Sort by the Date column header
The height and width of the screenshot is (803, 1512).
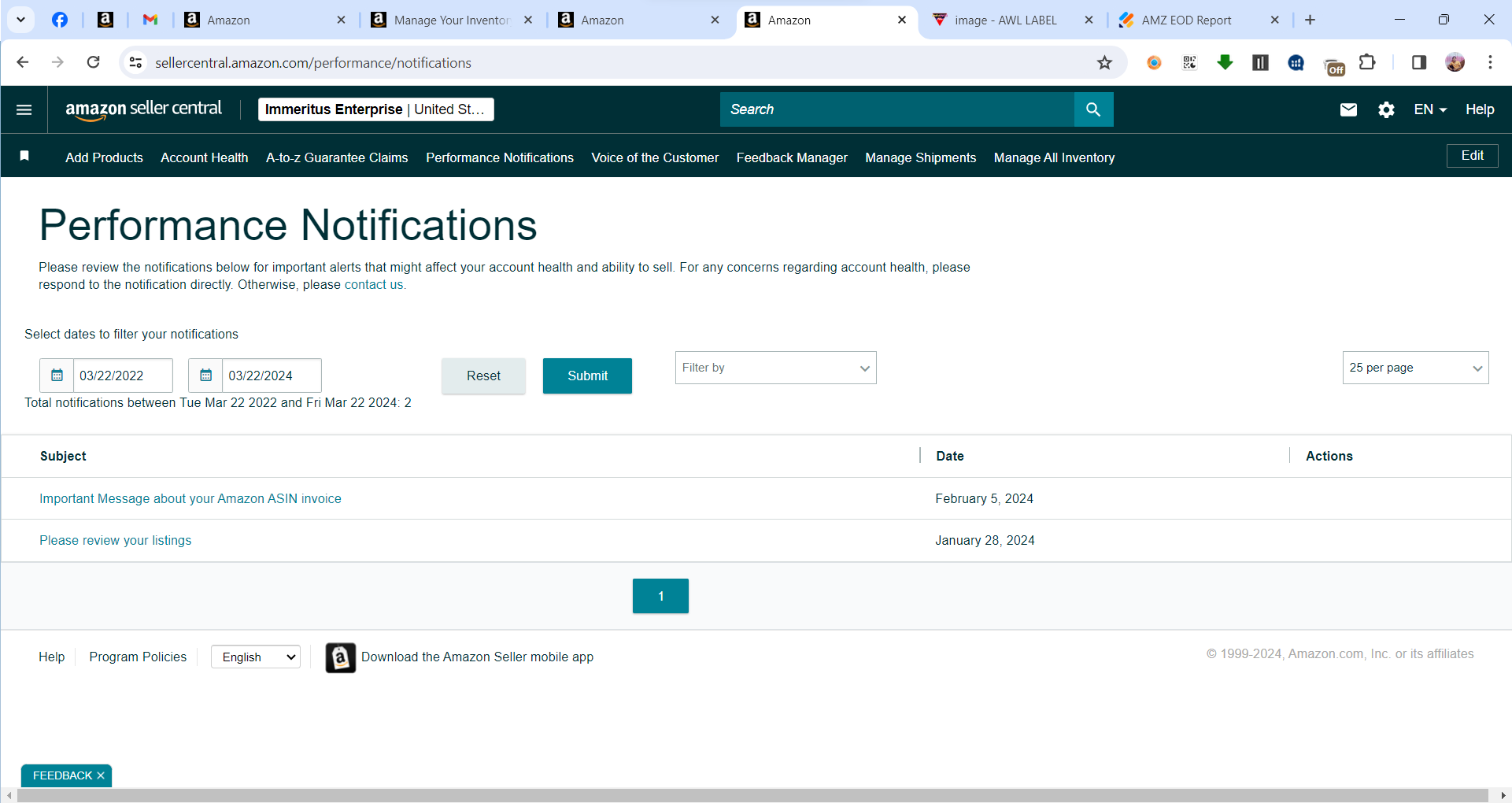tap(950, 456)
